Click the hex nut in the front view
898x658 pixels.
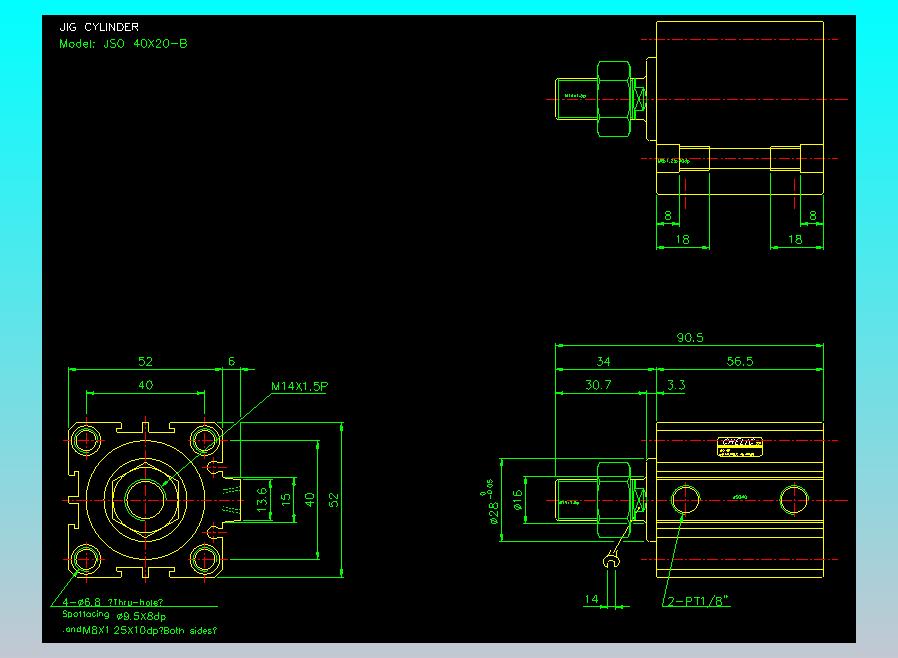click(x=145, y=499)
